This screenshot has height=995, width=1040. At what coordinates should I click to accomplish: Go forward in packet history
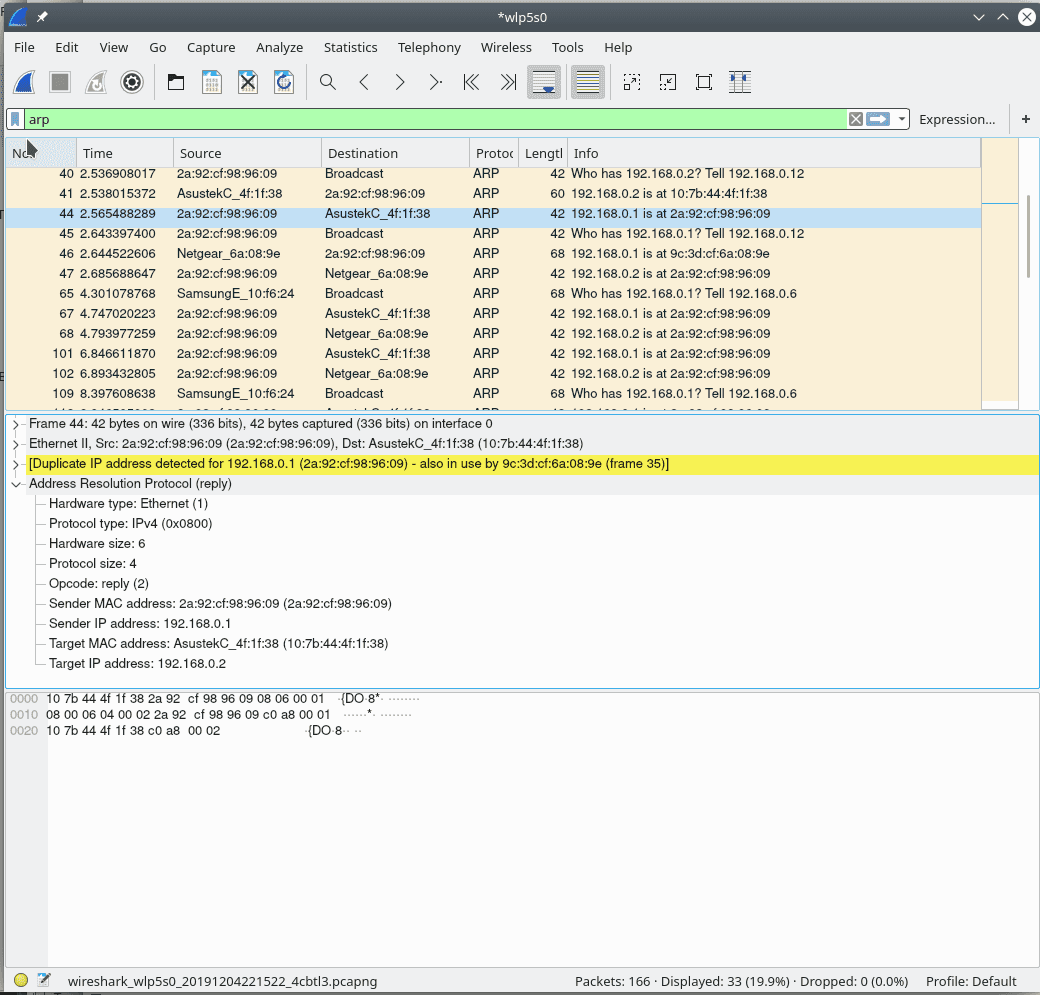[399, 82]
